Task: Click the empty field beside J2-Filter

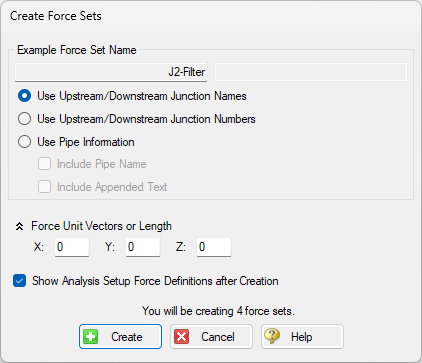Action: click(x=311, y=72)
